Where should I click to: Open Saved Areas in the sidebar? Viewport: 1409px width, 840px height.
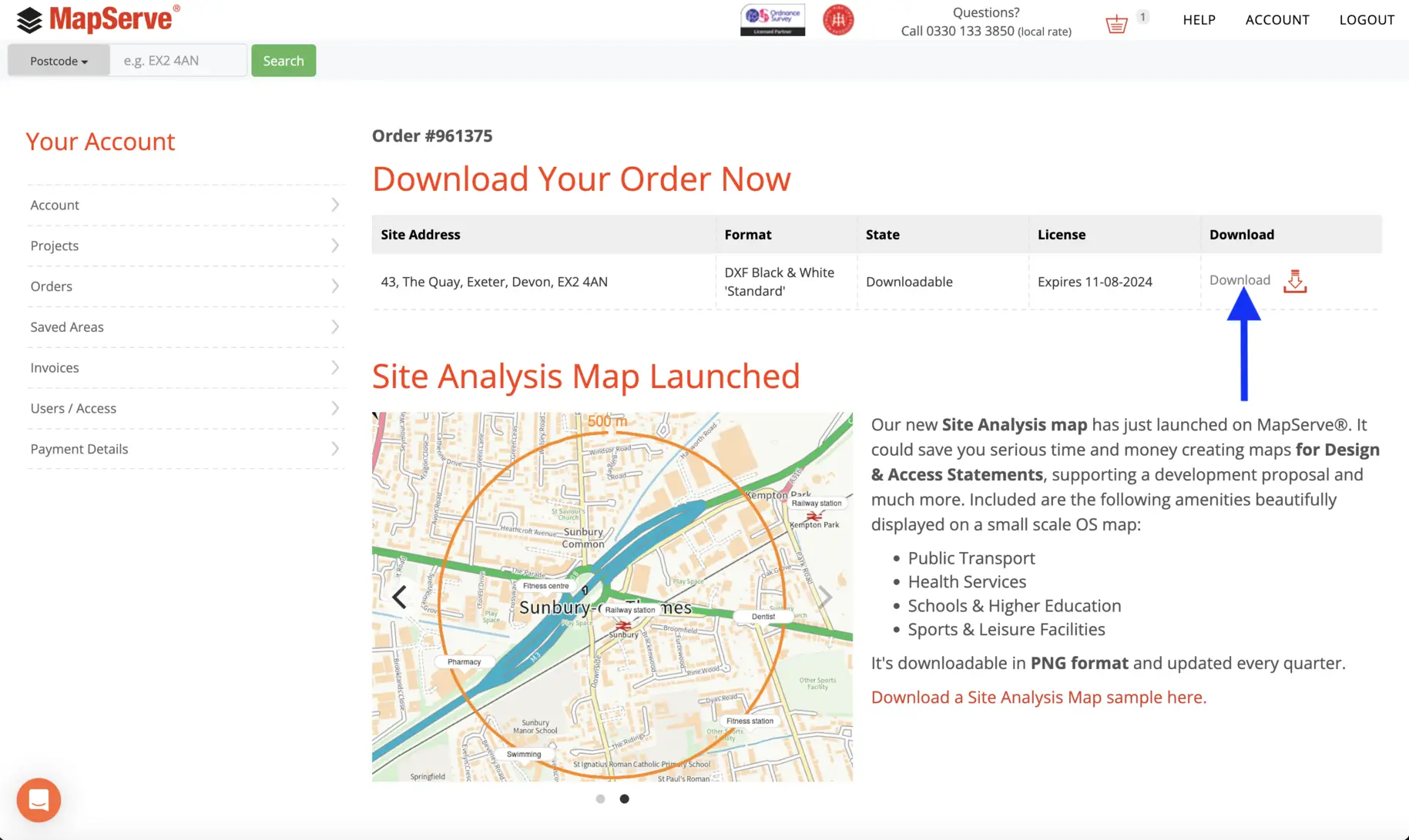[185, 327]
